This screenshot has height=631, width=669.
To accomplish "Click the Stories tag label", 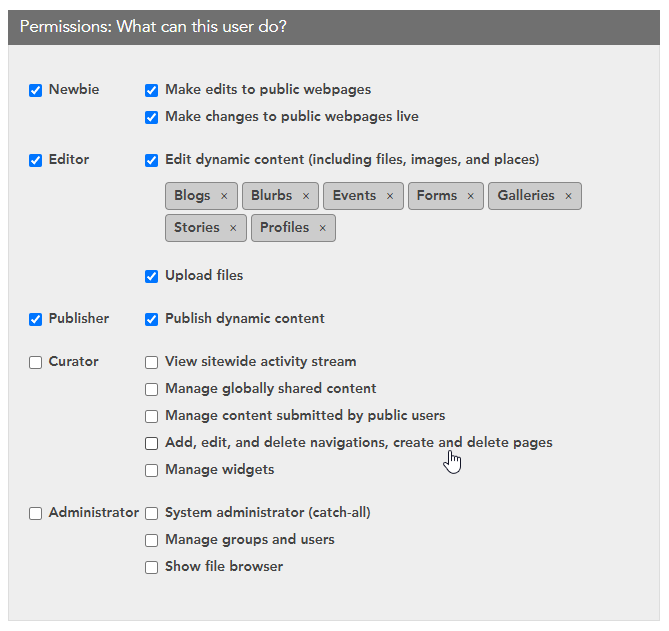I will coord(197,228).
